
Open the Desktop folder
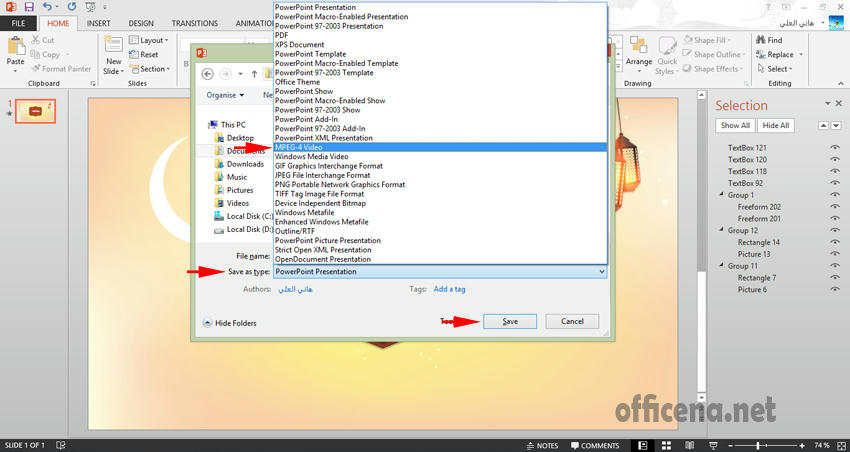tap(234, 138)
